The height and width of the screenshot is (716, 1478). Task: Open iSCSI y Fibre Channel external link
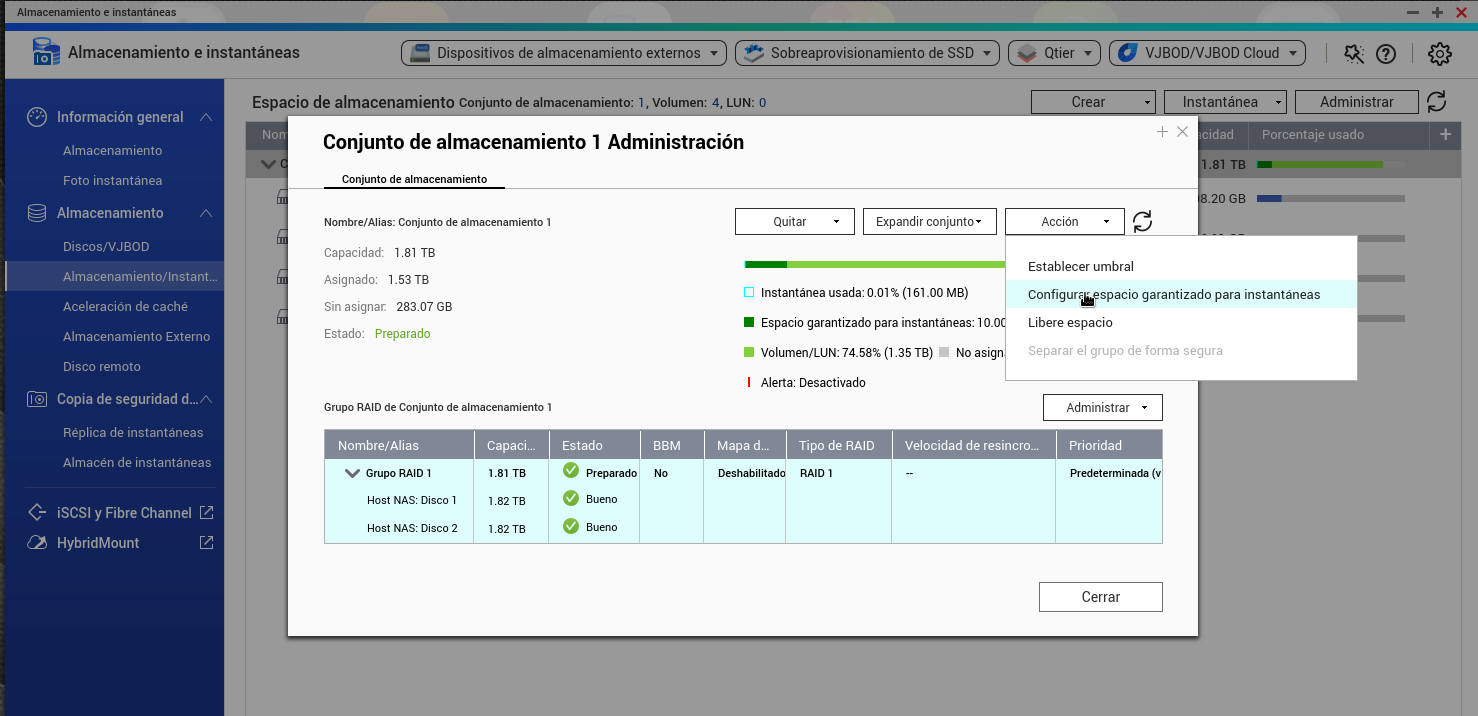coord(206,513)
